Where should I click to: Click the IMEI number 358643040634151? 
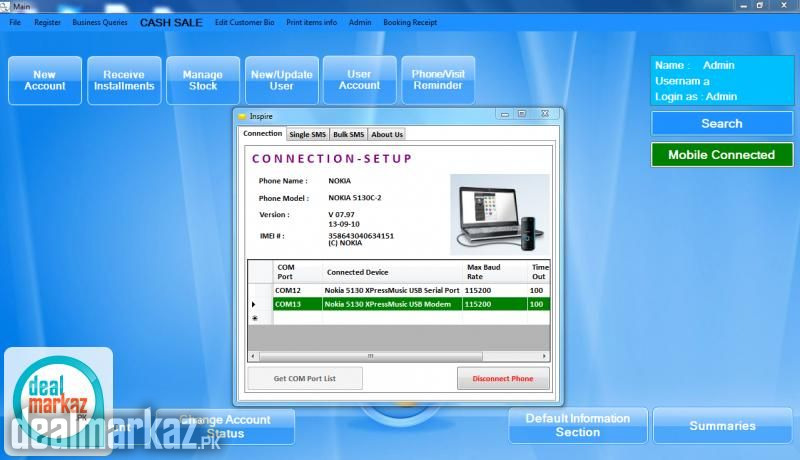pyautogui.click(x=361, y=236)
